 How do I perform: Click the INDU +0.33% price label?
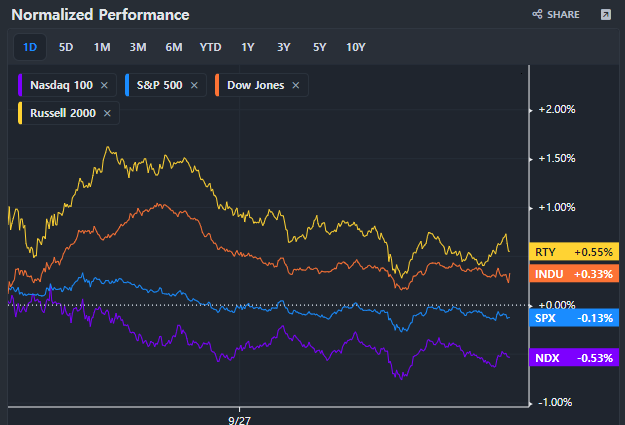[574, 273]
